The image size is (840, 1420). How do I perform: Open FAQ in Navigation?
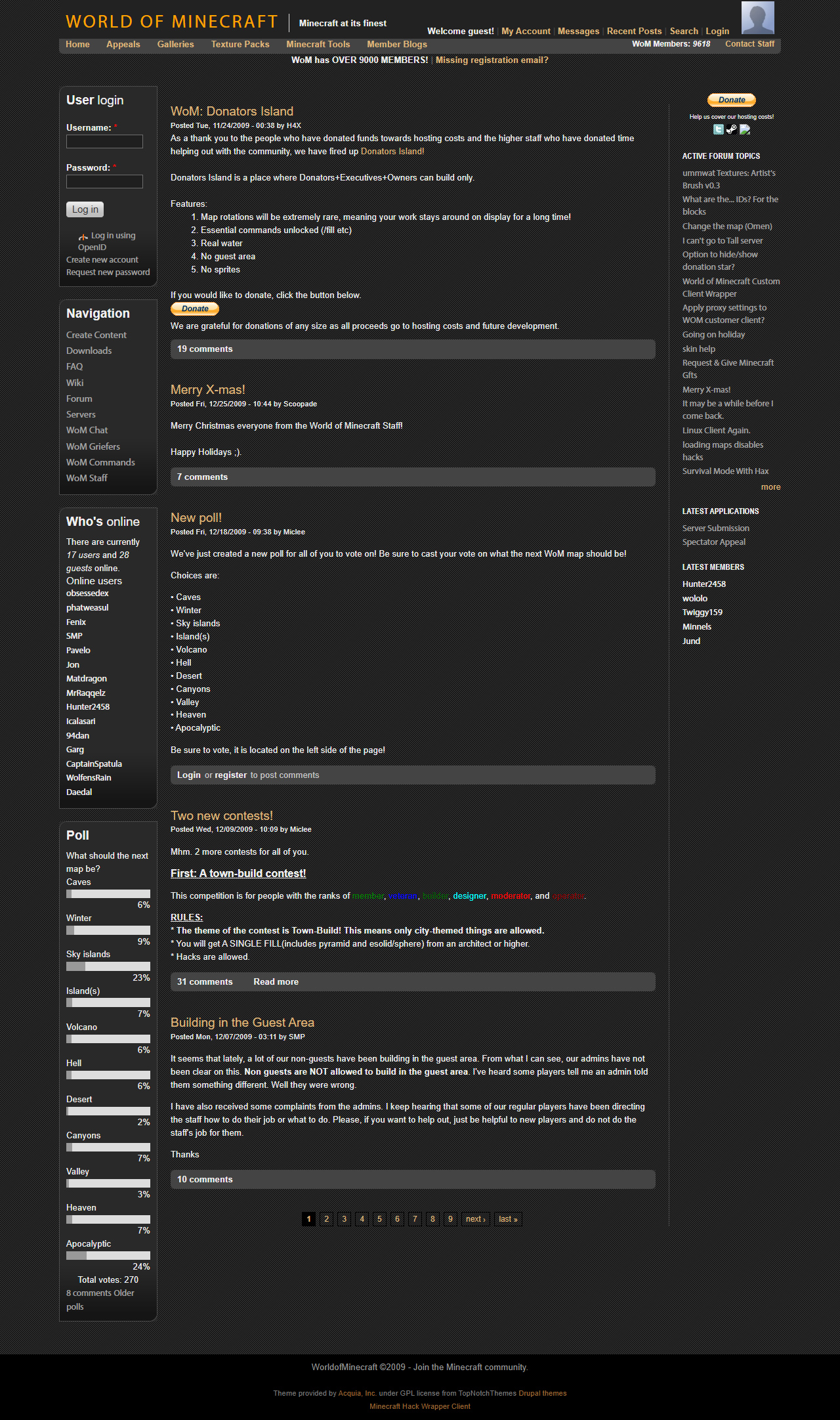74,366
